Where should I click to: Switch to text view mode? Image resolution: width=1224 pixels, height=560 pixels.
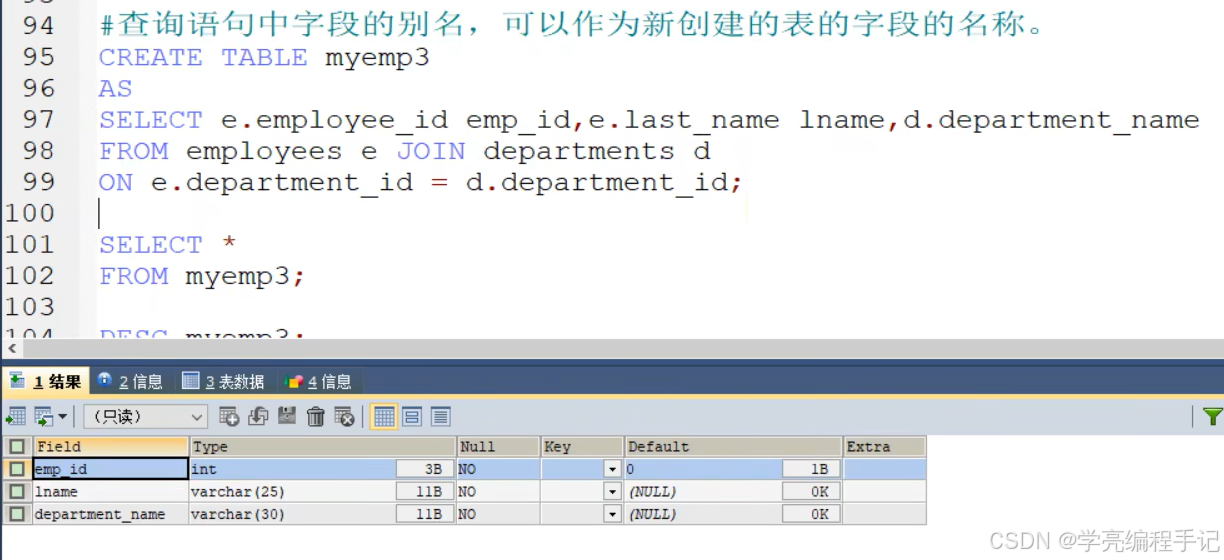click(440, 417)
